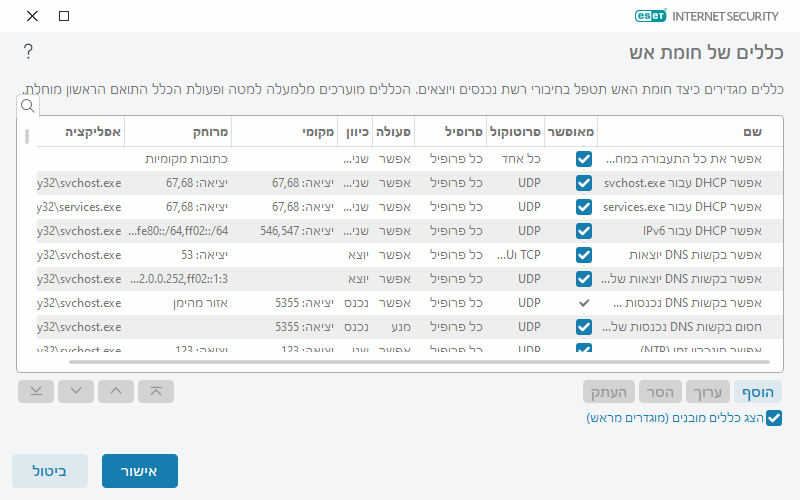Sort by 'פעולה' column header
The image size is (800, 500).
(393, 132)
